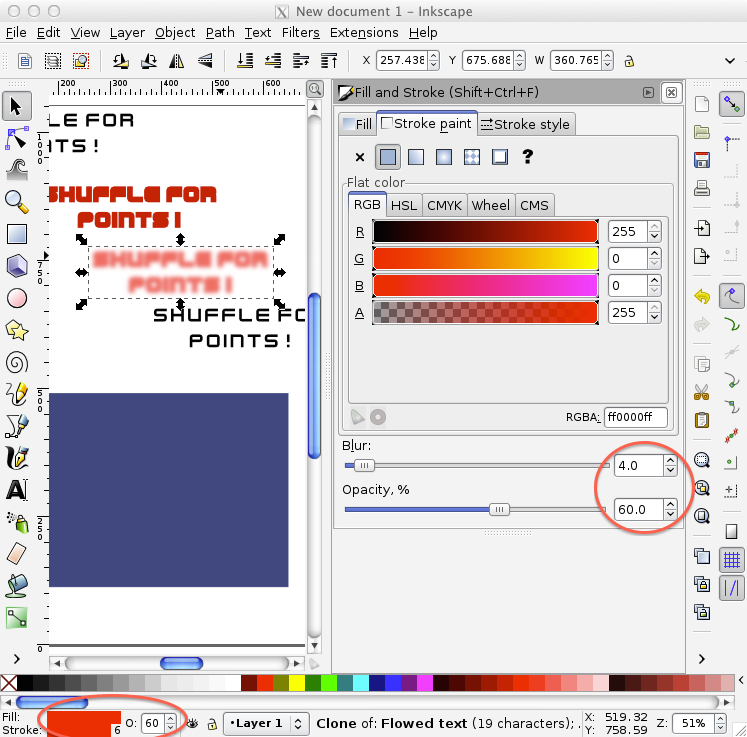Choose the Spiral tool
Viewport: 747px width, 737px height.
coord(16,362)
